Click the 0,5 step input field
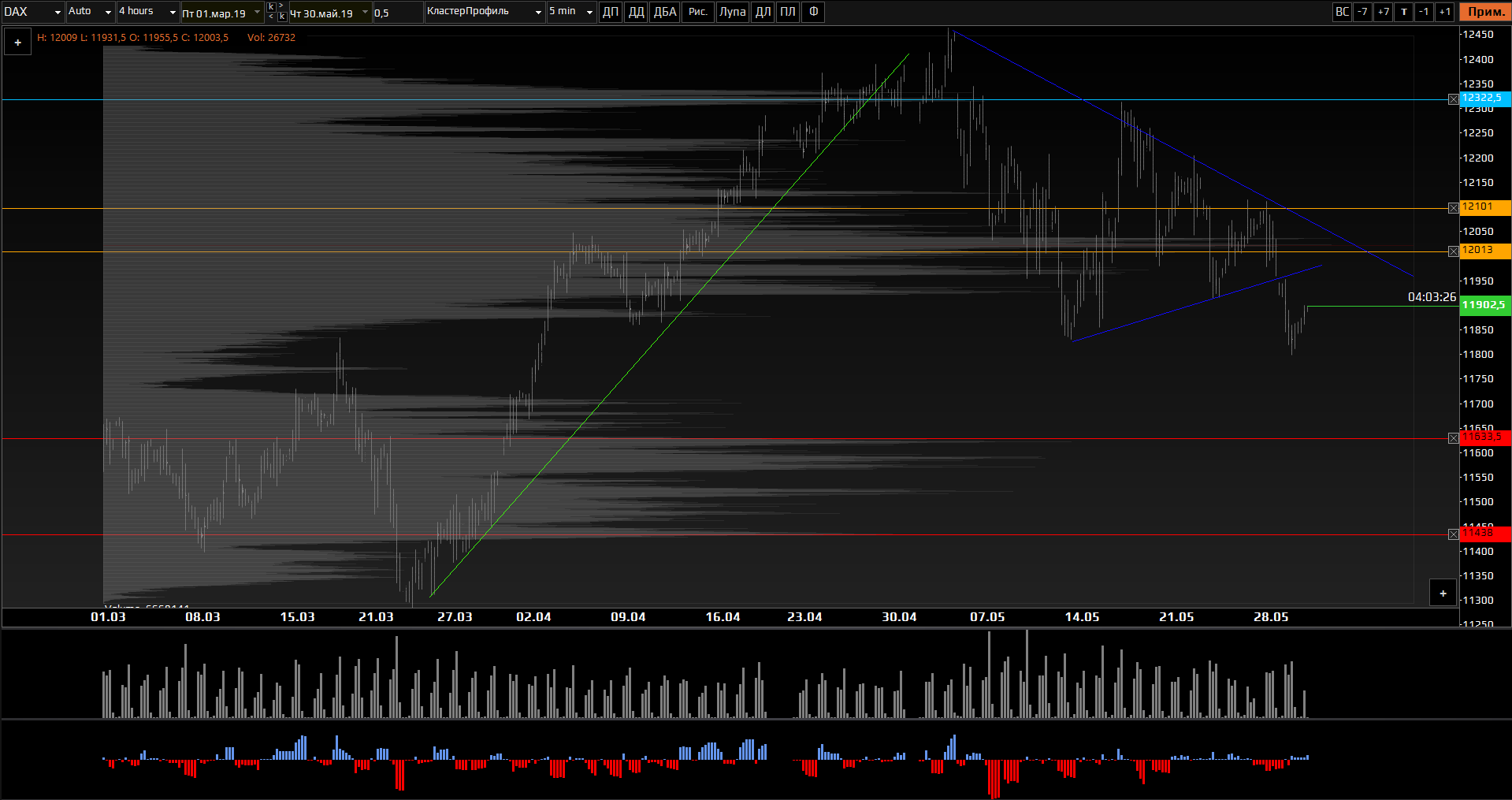 [397, 13]
